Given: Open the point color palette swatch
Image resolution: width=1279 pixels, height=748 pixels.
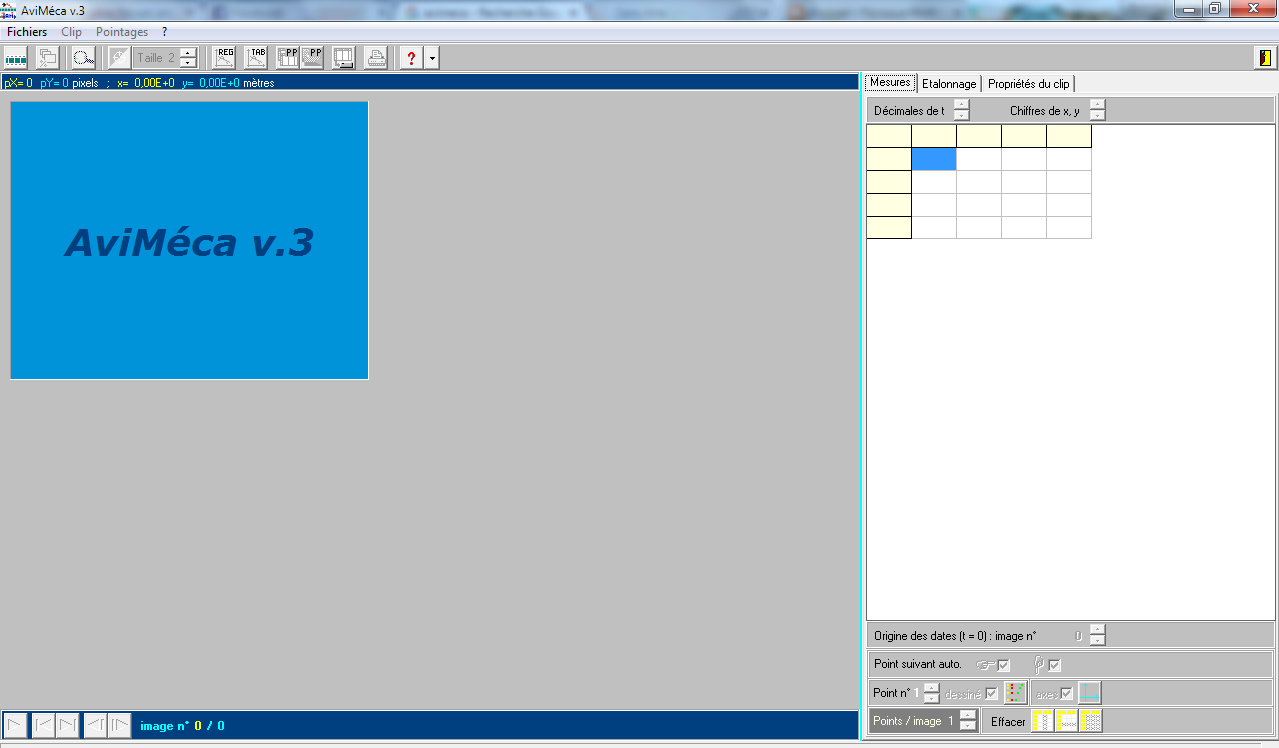Looking at the screenshot, I should point(1014,692).
